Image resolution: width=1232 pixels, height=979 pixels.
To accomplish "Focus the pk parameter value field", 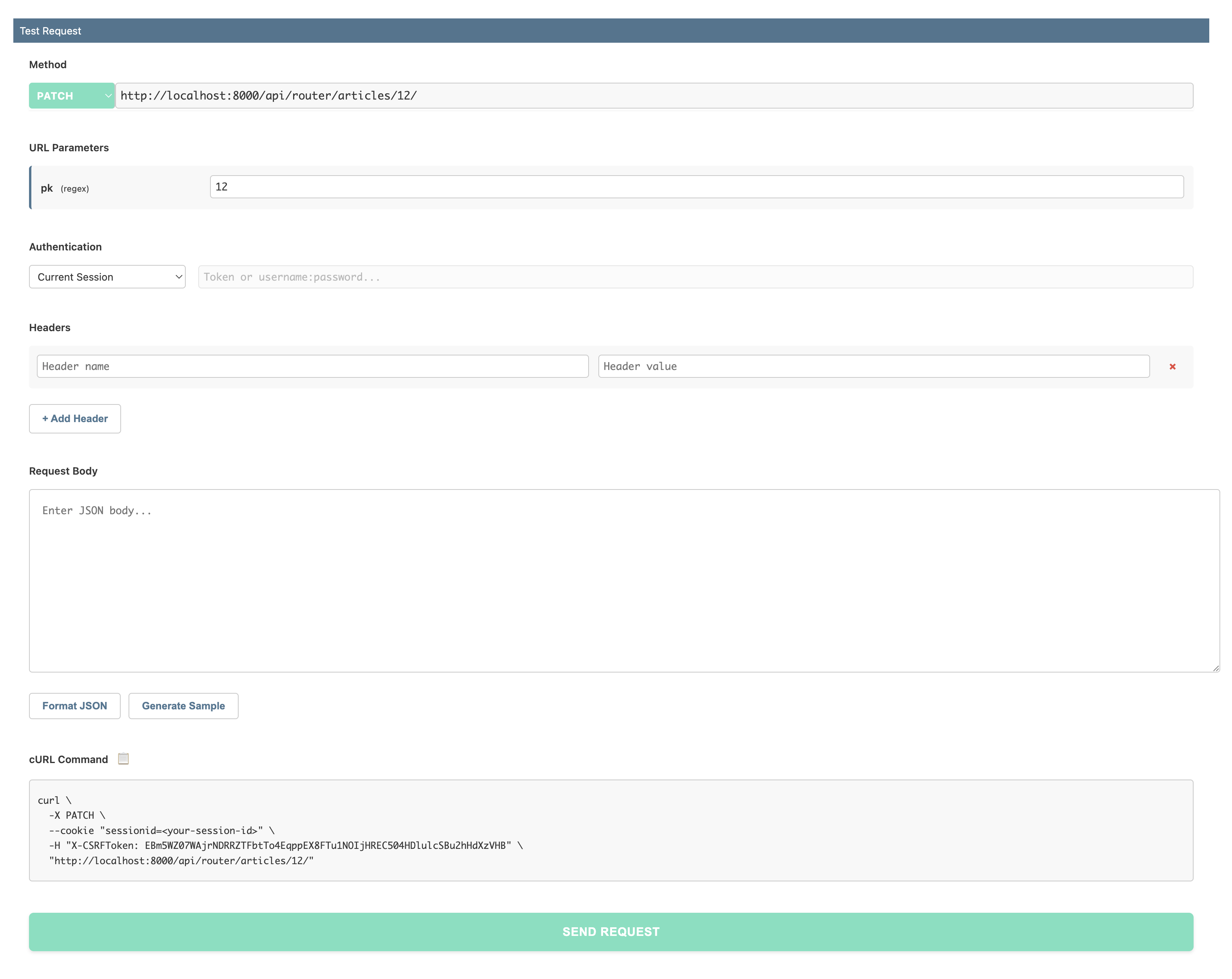I will pyautogui.click(x=696, y=187).
